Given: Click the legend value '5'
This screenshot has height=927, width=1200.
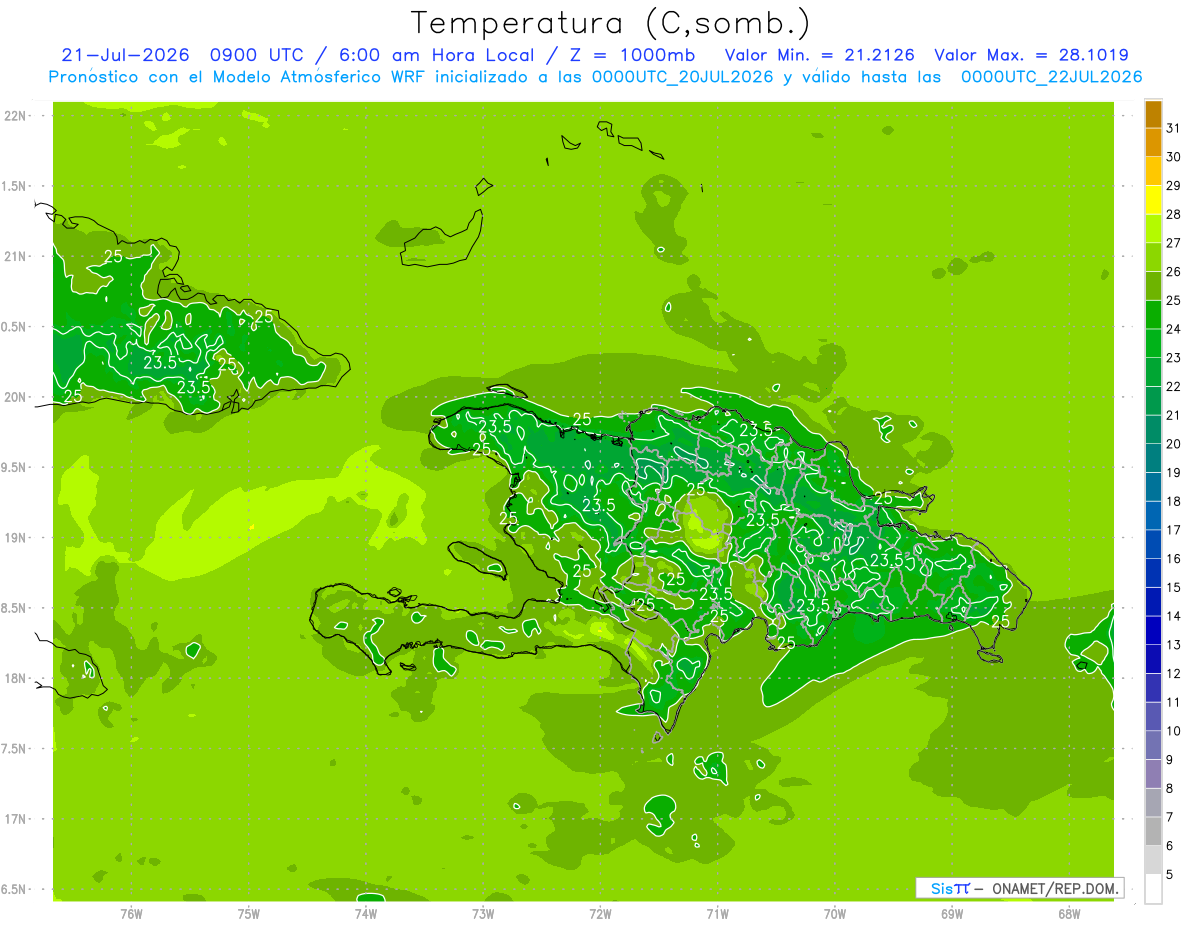Looking at the screenshot, I should point(1171,875).
